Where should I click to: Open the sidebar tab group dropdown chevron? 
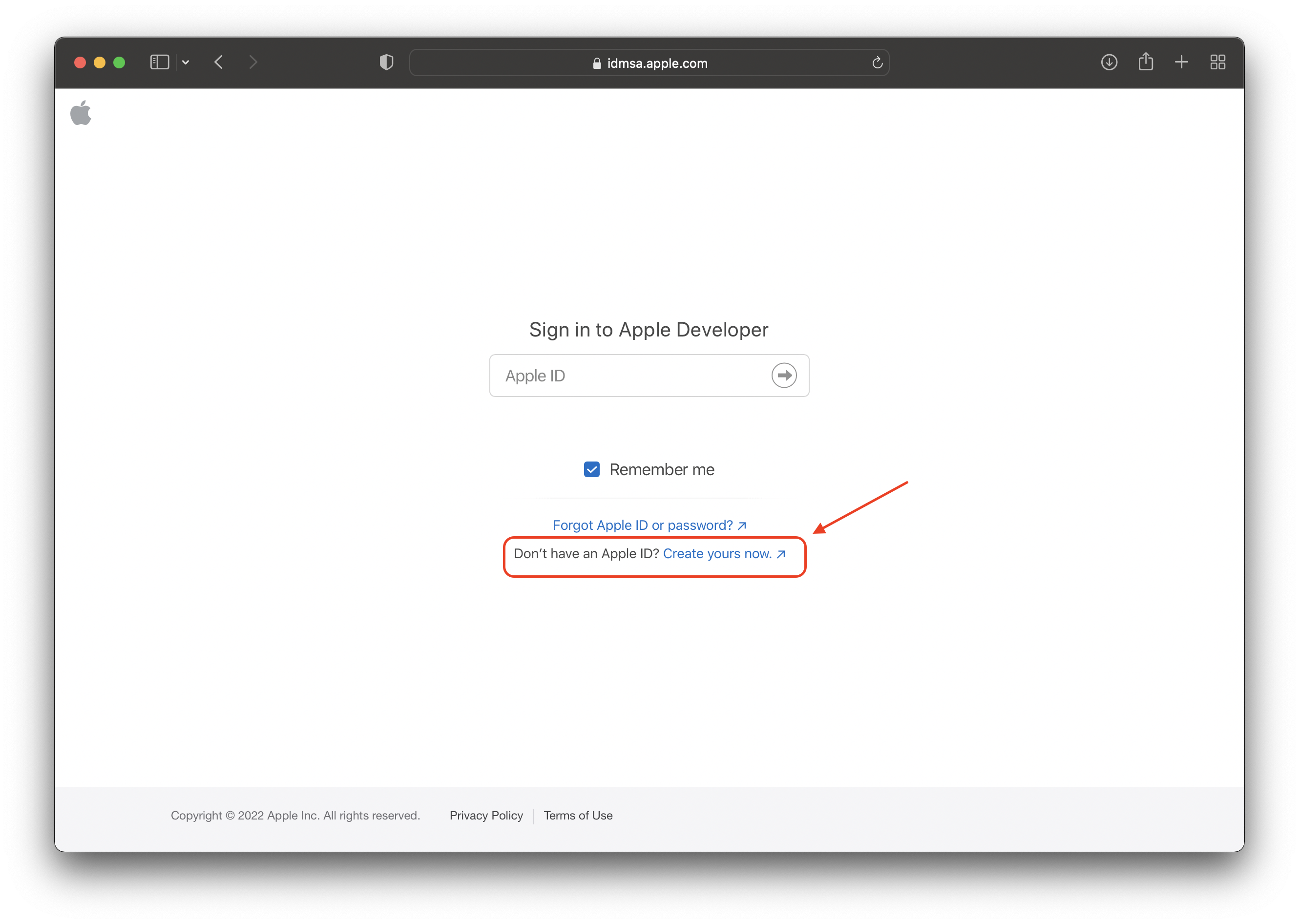(x=186, y=62)
